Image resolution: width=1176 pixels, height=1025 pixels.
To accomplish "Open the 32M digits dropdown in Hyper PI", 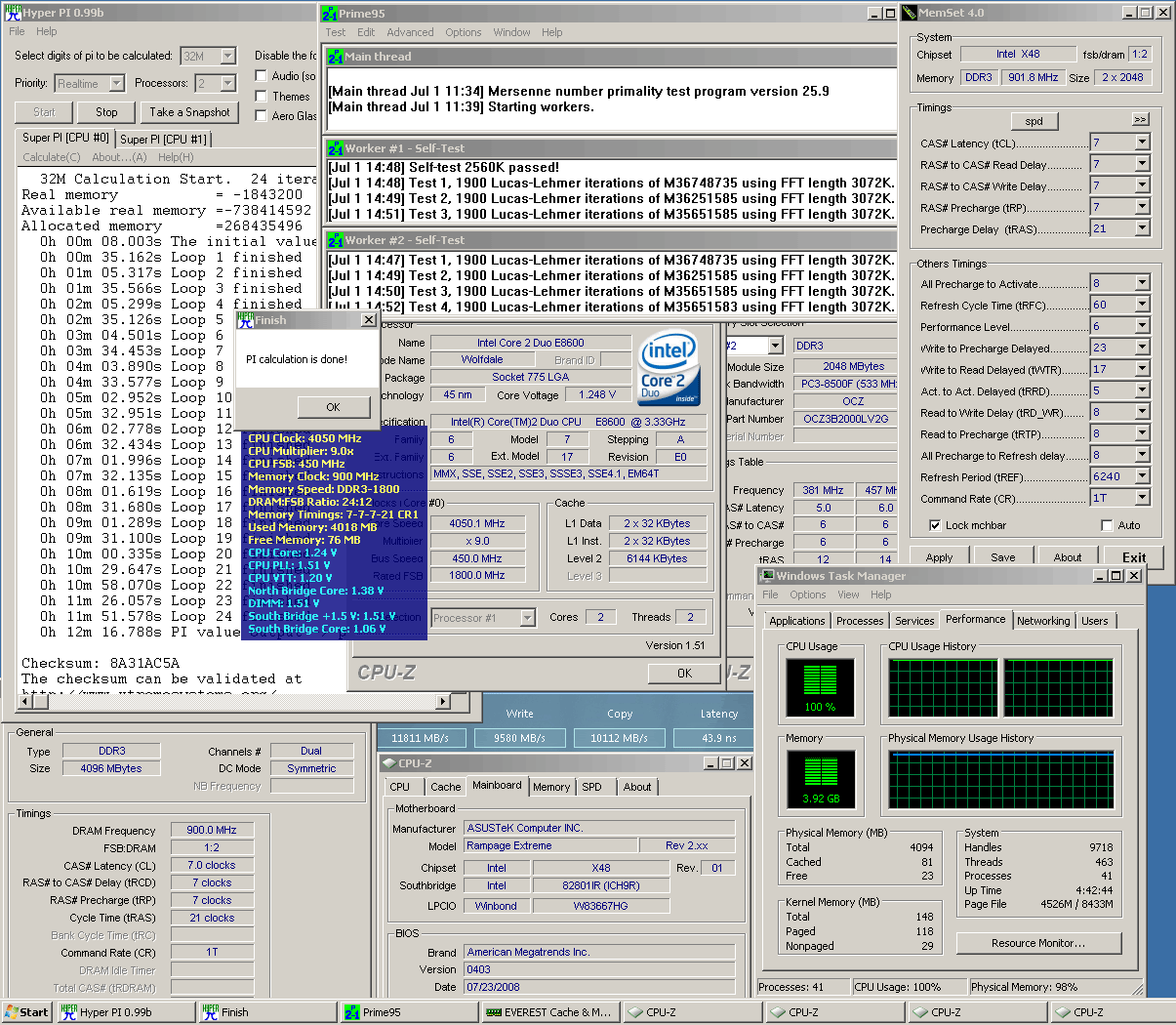I will (x=227, y=56).
